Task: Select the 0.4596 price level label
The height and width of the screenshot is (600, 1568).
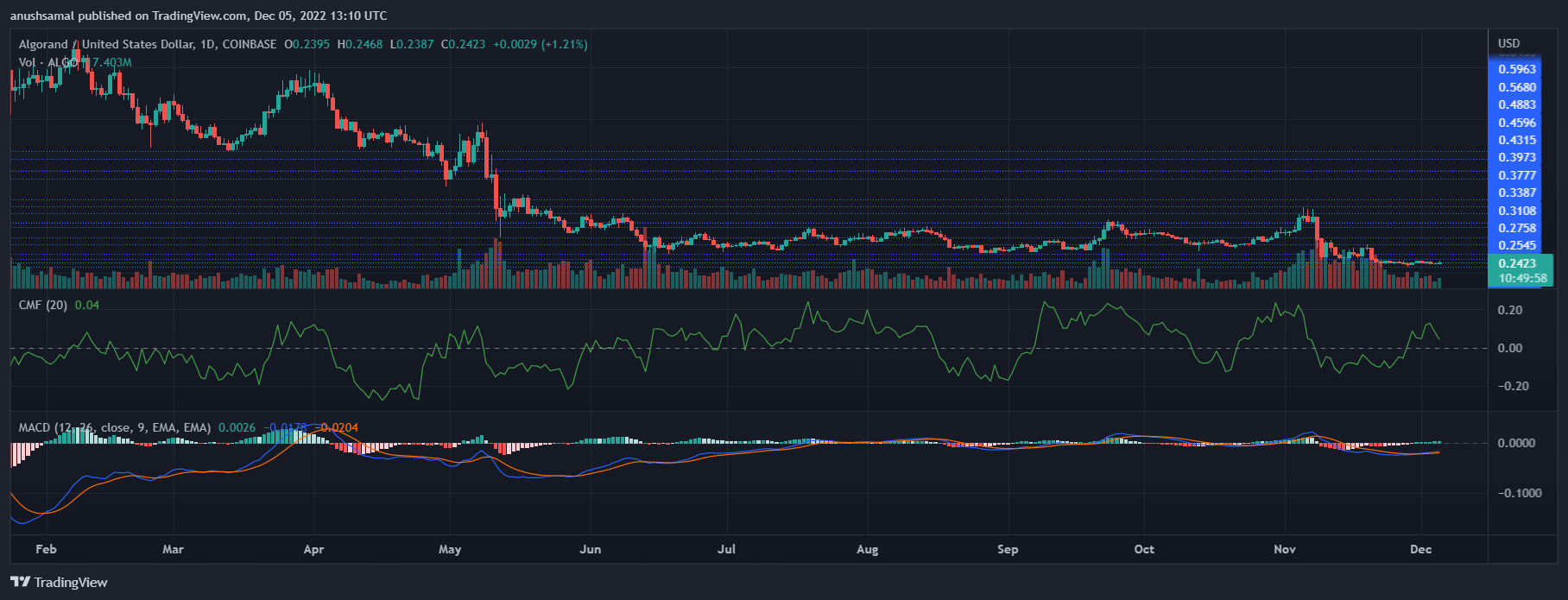Action: point(1517,123)
